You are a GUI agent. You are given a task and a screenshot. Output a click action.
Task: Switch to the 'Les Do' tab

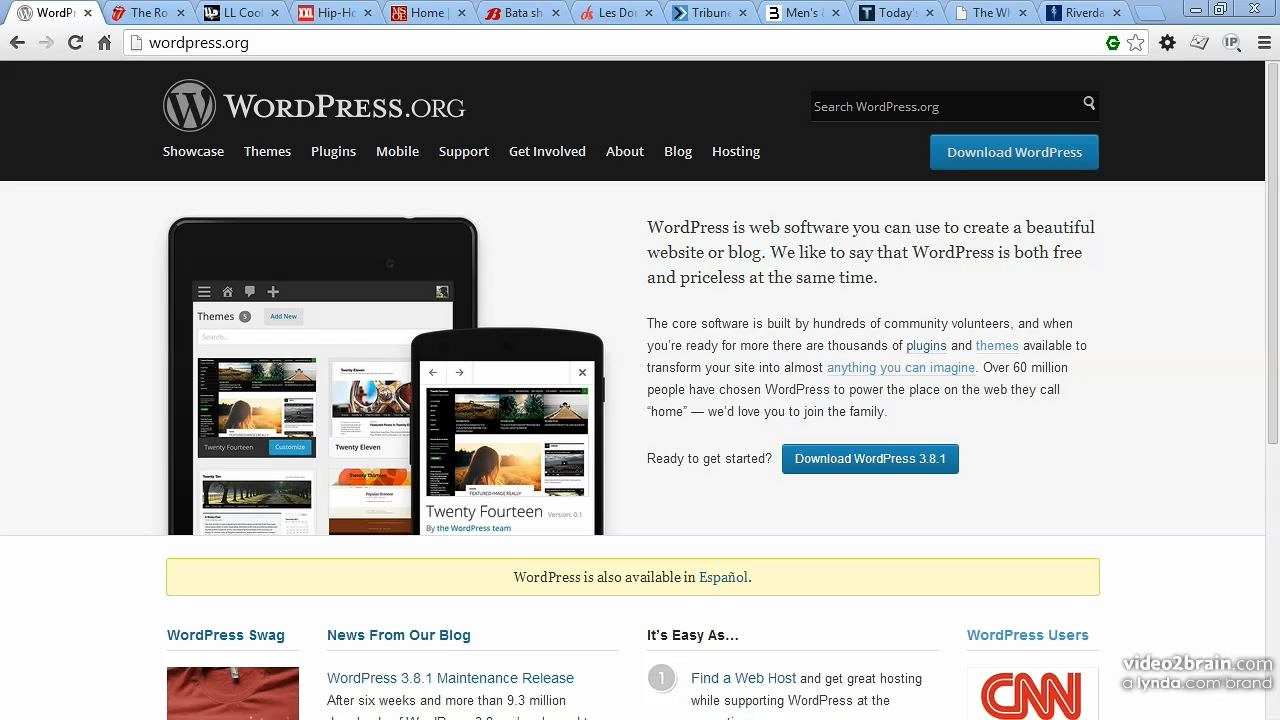coord(617,13)
